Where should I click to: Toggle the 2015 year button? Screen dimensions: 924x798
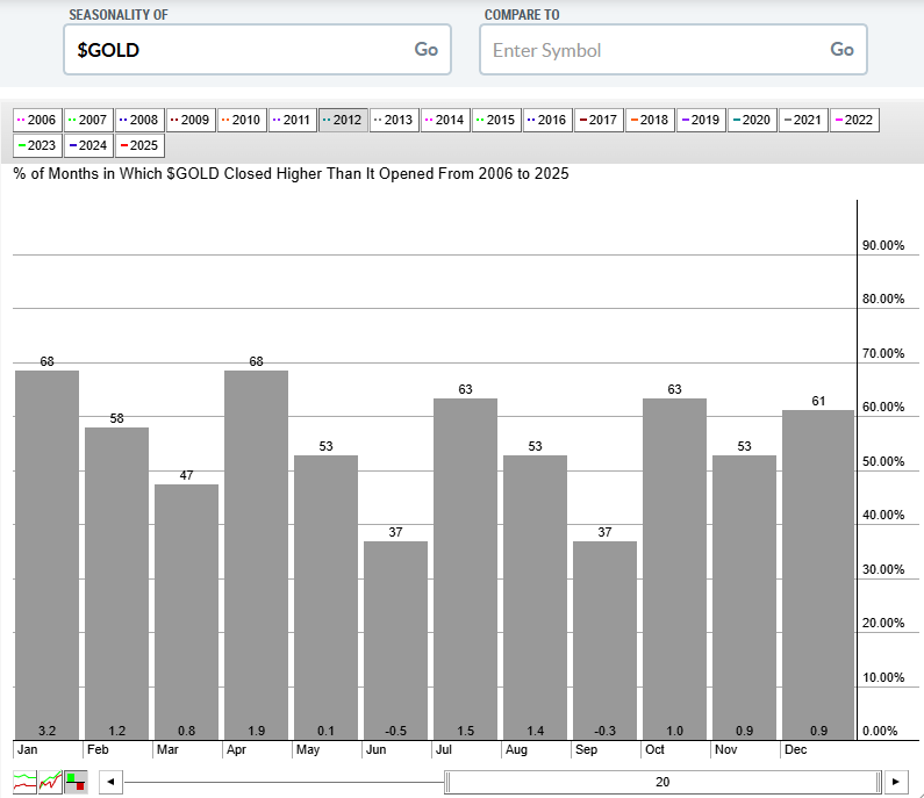(x=493, y=119)
